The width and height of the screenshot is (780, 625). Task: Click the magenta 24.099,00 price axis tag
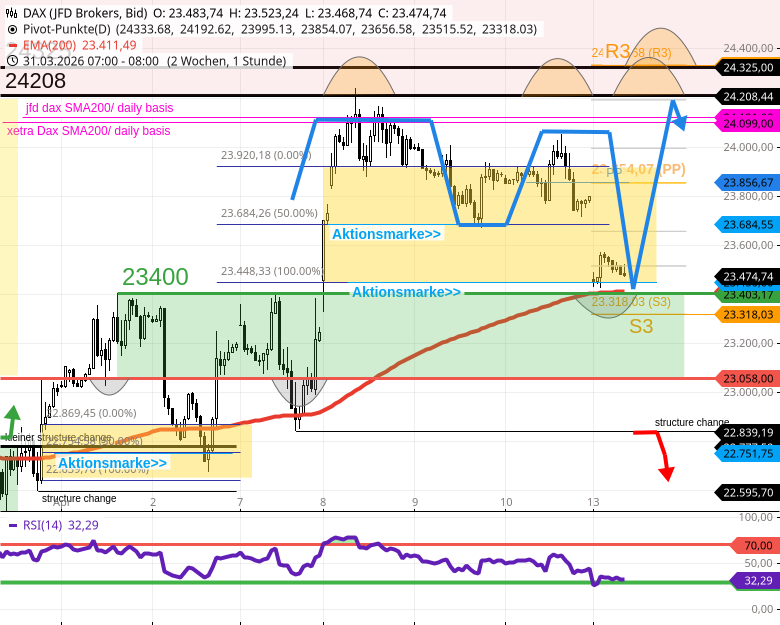(747, 123)
